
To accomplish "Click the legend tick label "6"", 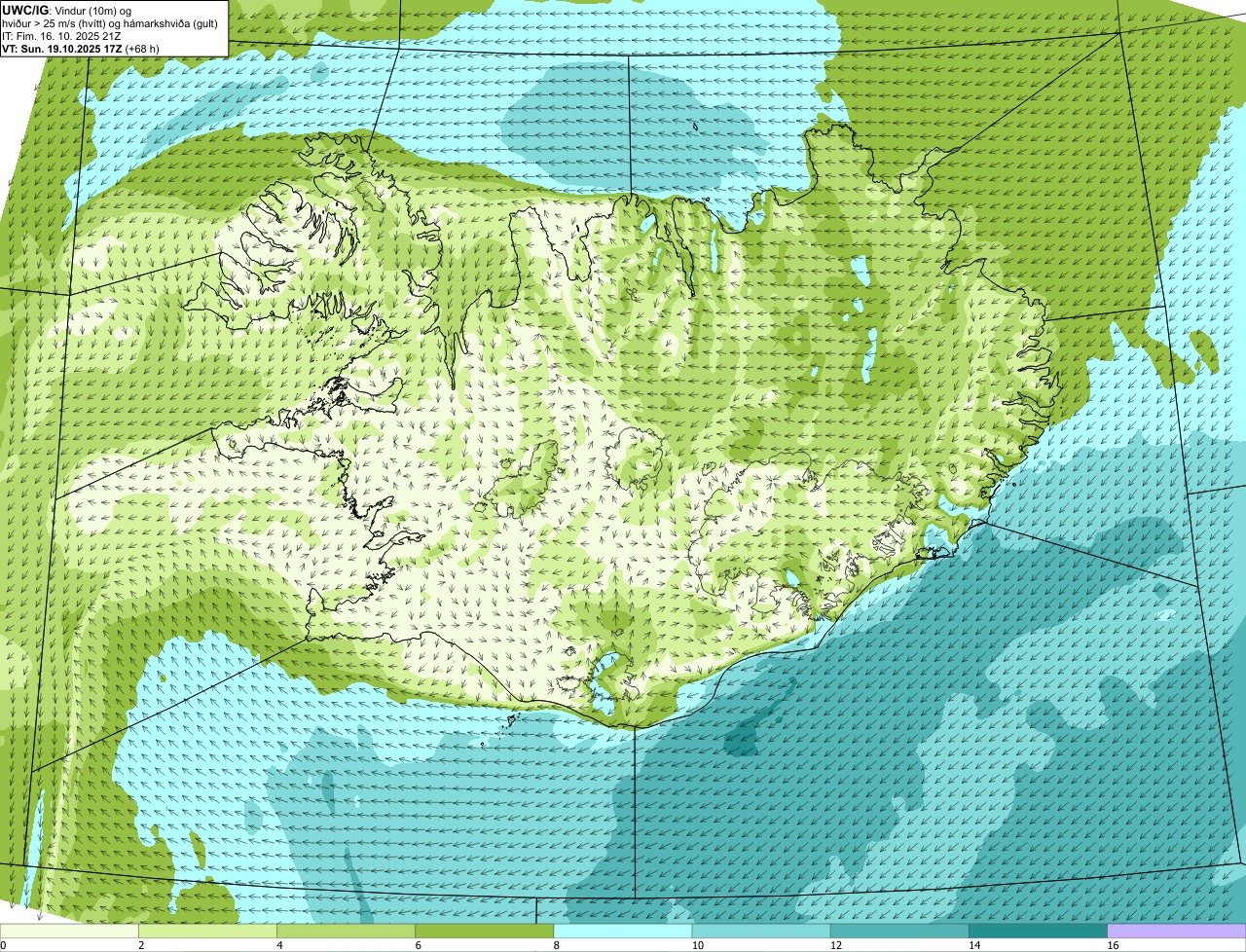I will (x=418, y=945).
